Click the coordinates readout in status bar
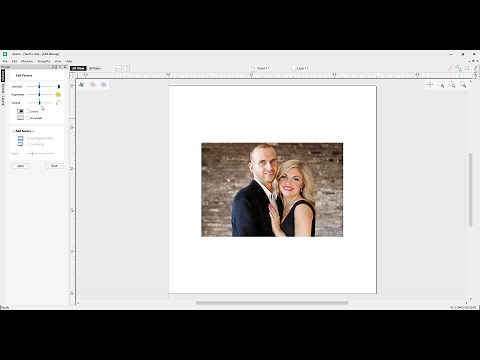This screenshot has height=360, width=480. tap(463, 307)
